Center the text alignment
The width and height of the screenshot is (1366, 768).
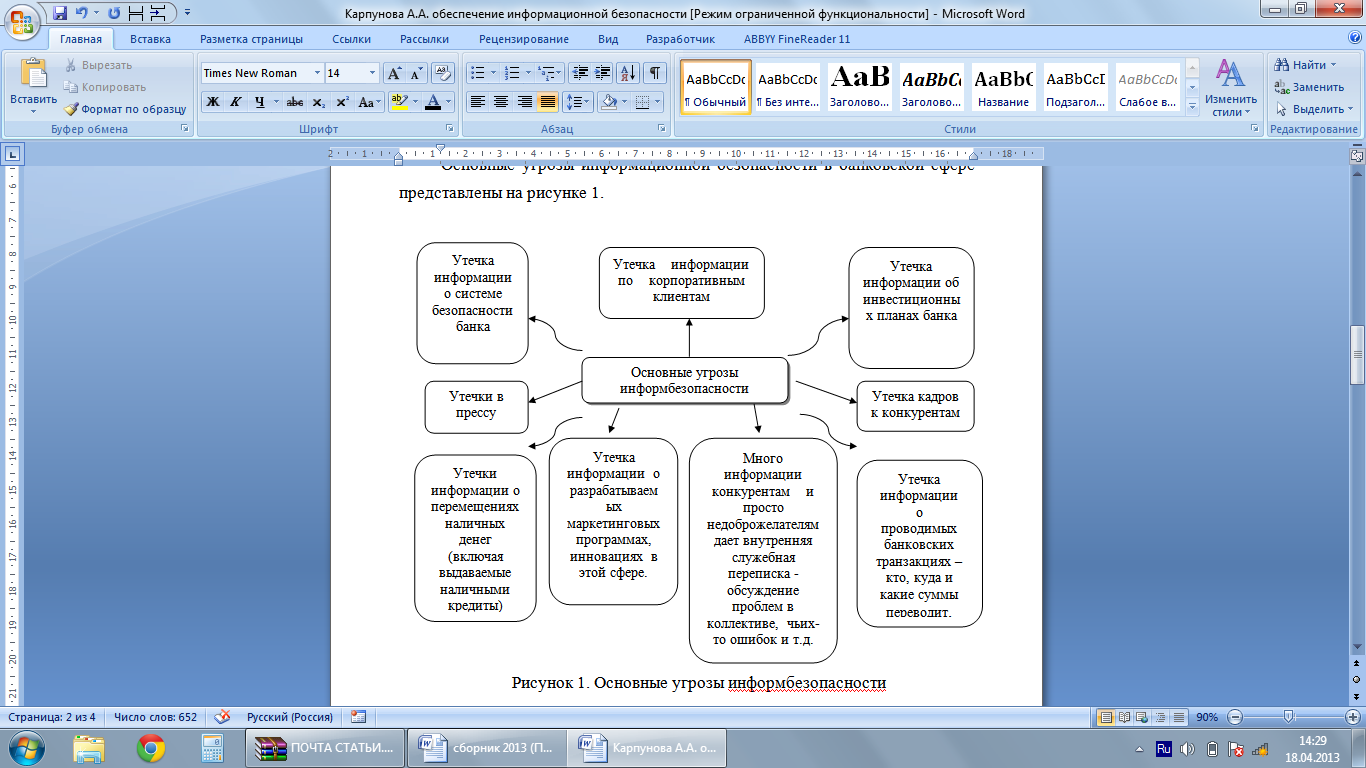(x=501, y=102)
